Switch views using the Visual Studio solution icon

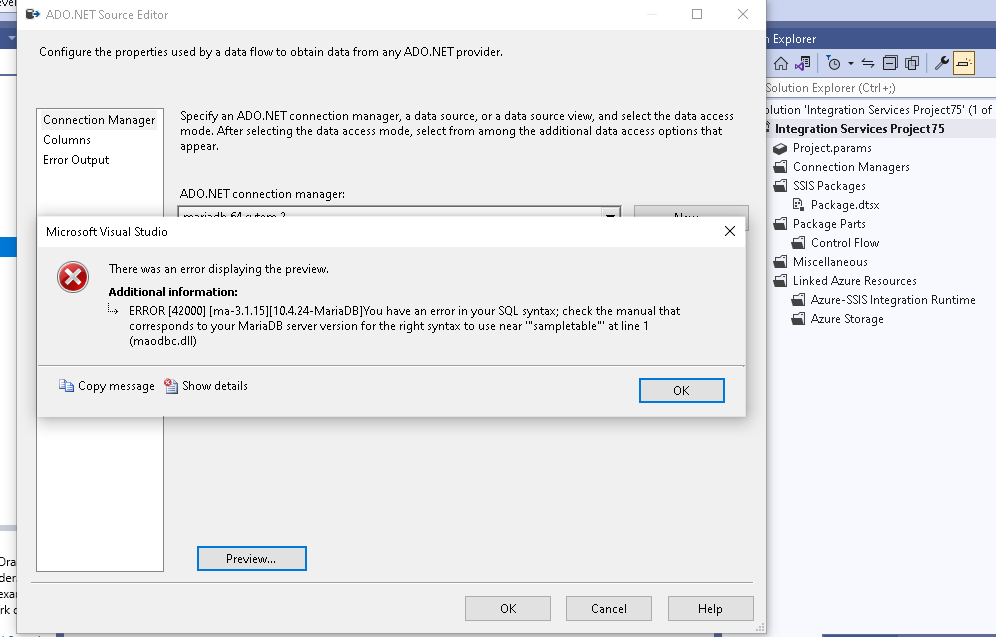803,64
